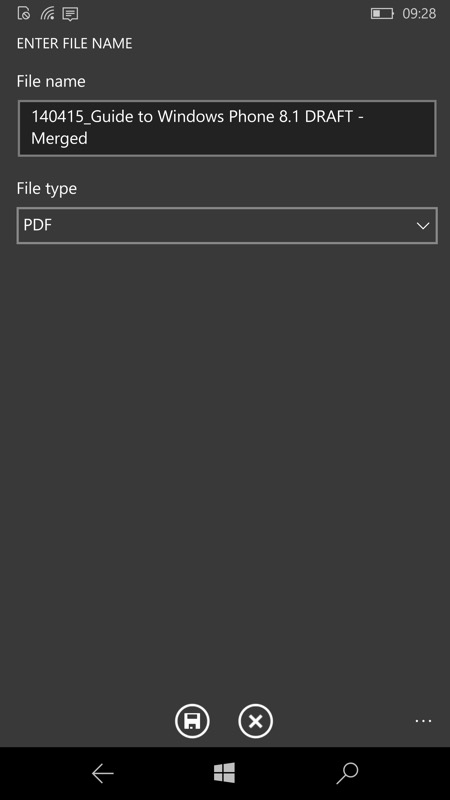Tap the ENTER FILE NAME heading
The width and height of the screenshot is (450, 800).
(74, 44)
